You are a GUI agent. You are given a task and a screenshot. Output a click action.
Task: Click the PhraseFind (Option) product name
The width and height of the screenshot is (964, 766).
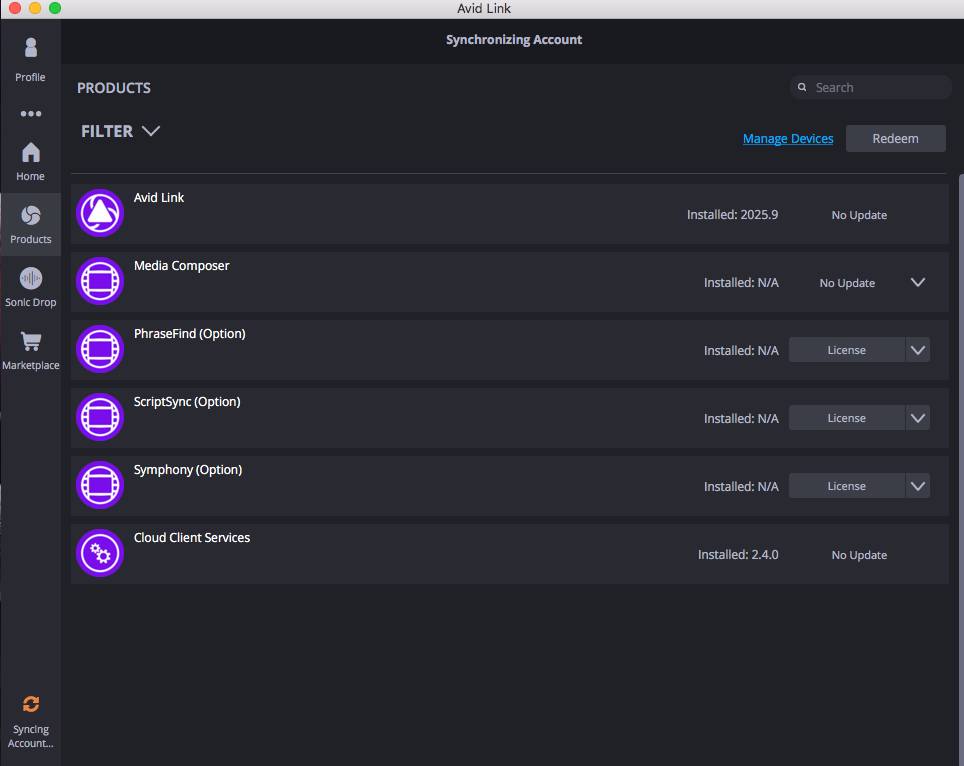[x=189, y=333]
